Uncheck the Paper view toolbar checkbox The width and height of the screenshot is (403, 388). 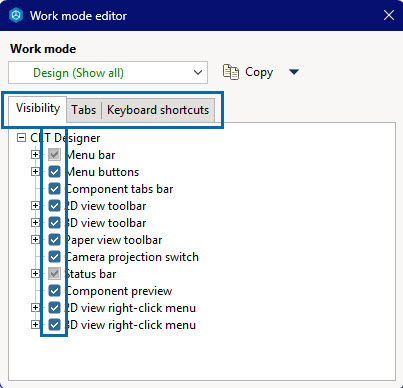click(54, 240)
